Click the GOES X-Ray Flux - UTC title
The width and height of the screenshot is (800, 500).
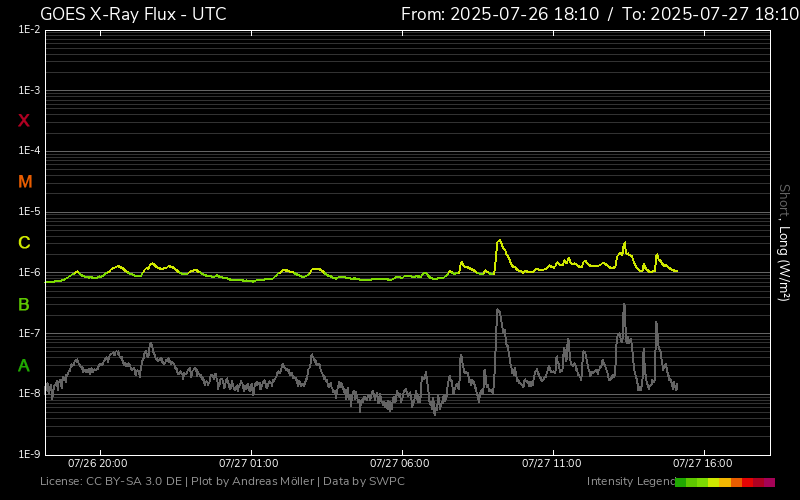133,14
